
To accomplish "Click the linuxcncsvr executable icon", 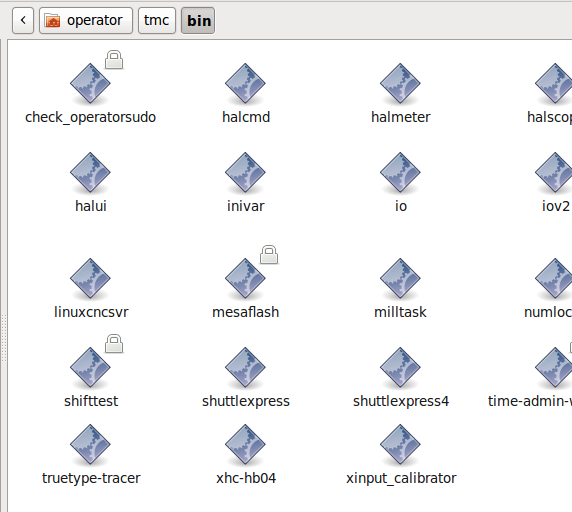I will coord(90,279).
